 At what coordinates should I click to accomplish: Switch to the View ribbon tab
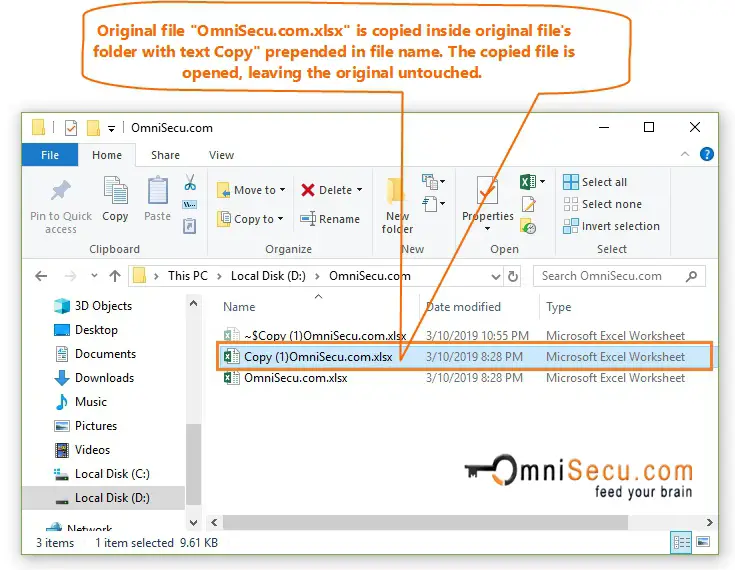point(221,155)
